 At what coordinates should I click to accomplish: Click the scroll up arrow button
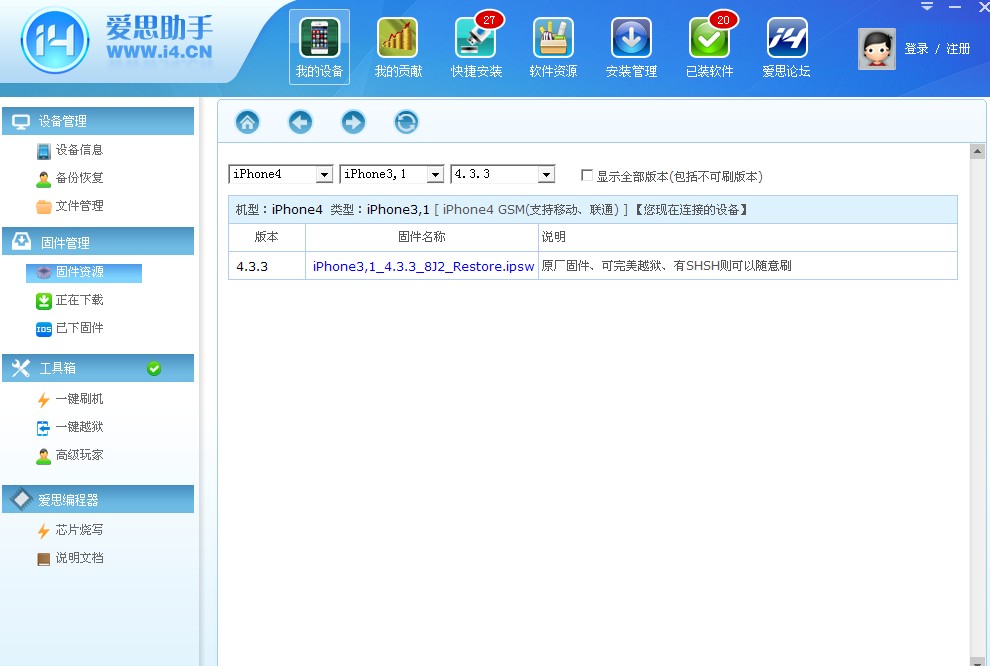(x=977, y=151)
